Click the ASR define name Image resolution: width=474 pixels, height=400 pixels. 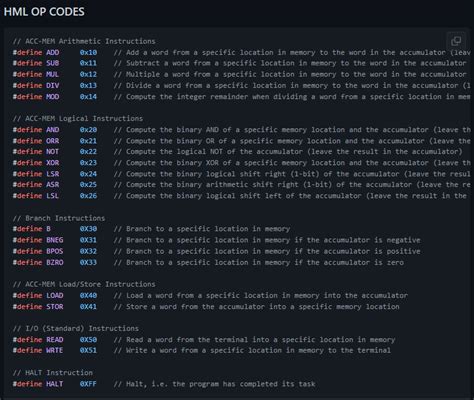pyautogui.click(x=53, y=185)
